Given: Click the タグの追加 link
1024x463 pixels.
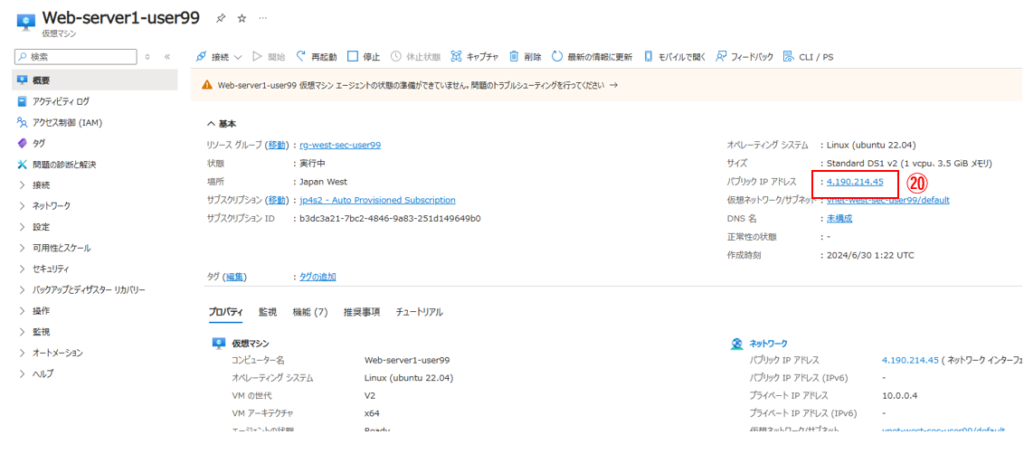Looking at the screenshot, I should (317, 277).
